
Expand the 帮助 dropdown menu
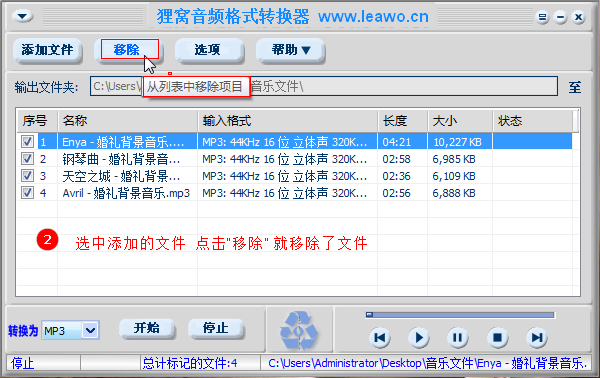tap(290, 50)
